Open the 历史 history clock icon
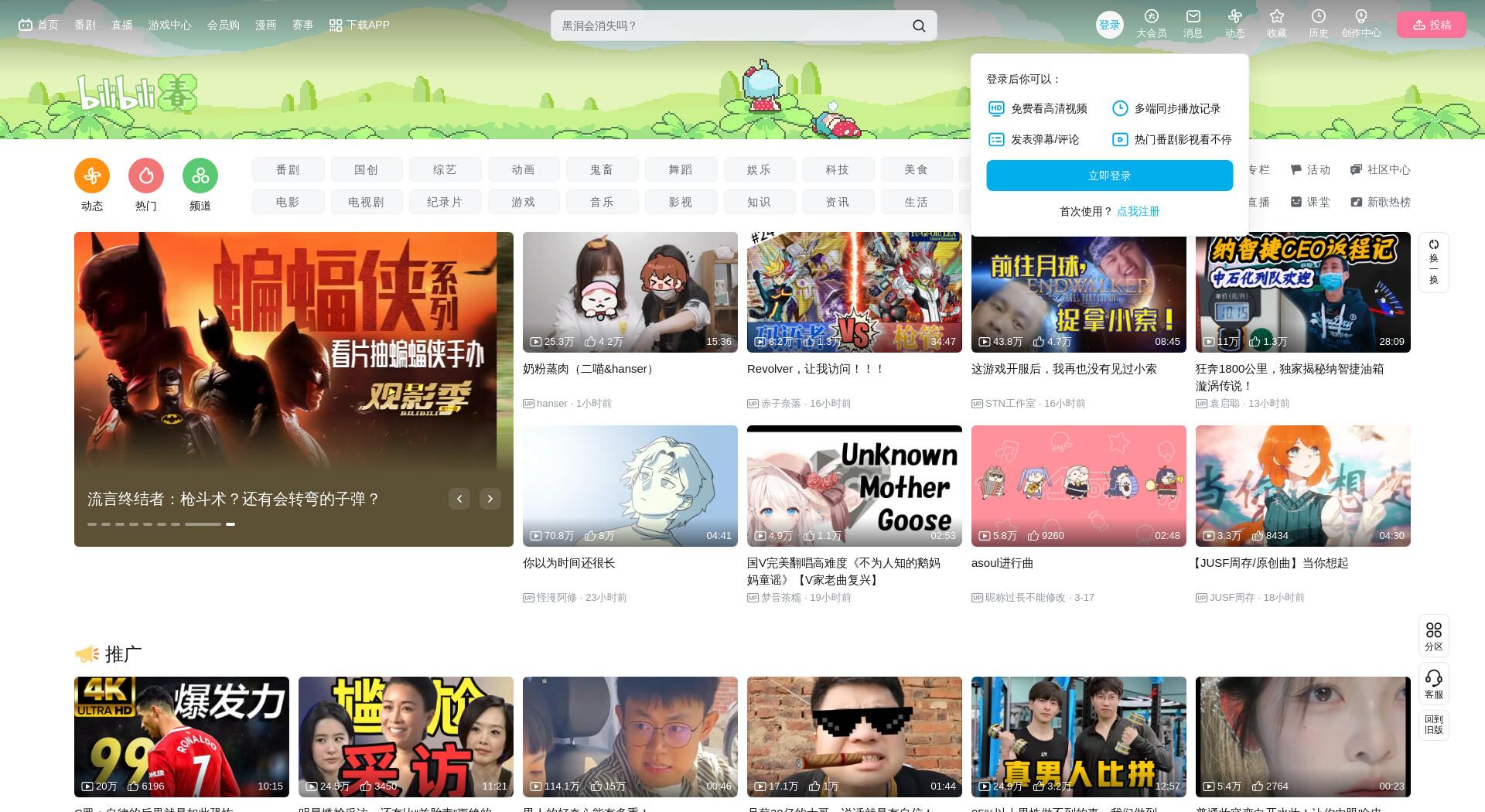1485x812 pixels. coord(1319,16)
